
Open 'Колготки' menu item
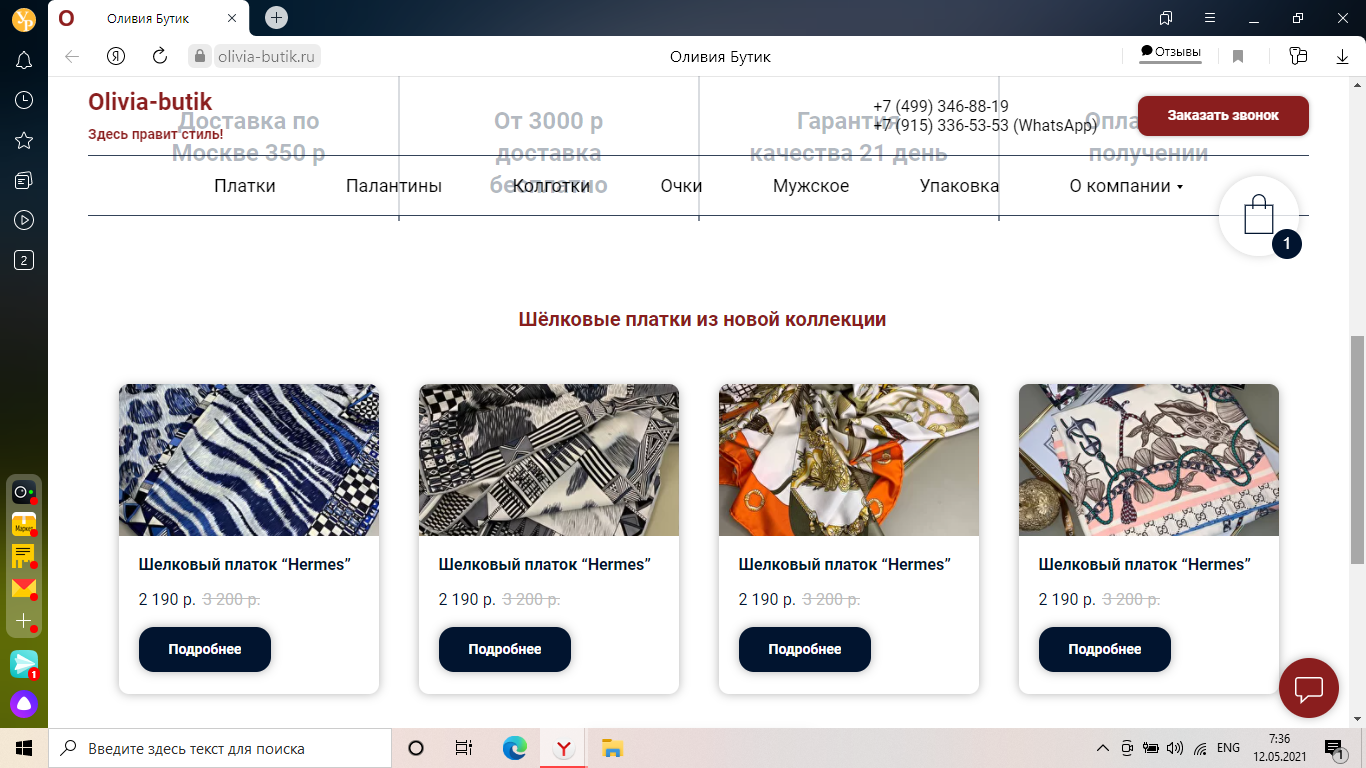pos(551,186)
